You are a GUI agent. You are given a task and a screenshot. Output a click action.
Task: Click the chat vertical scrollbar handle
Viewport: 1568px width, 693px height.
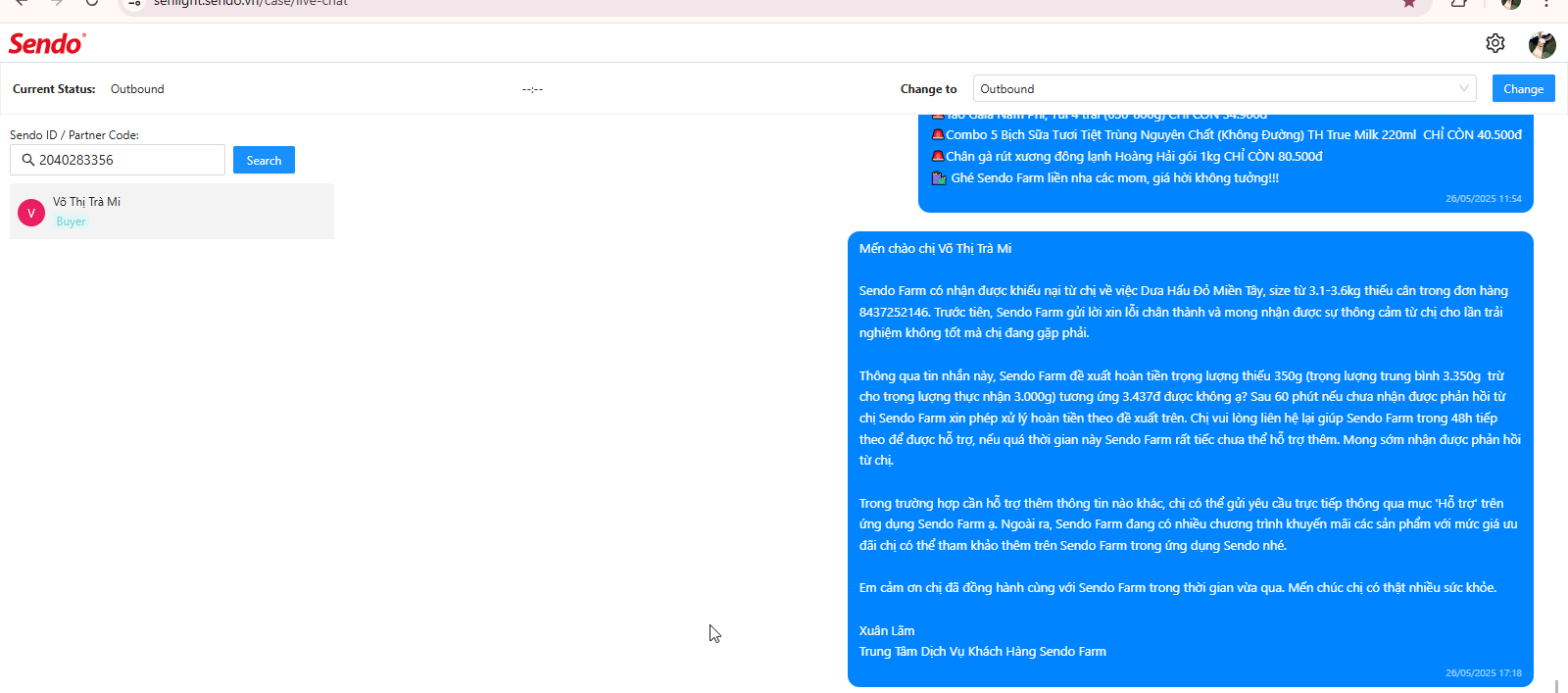click(1556, 686)
